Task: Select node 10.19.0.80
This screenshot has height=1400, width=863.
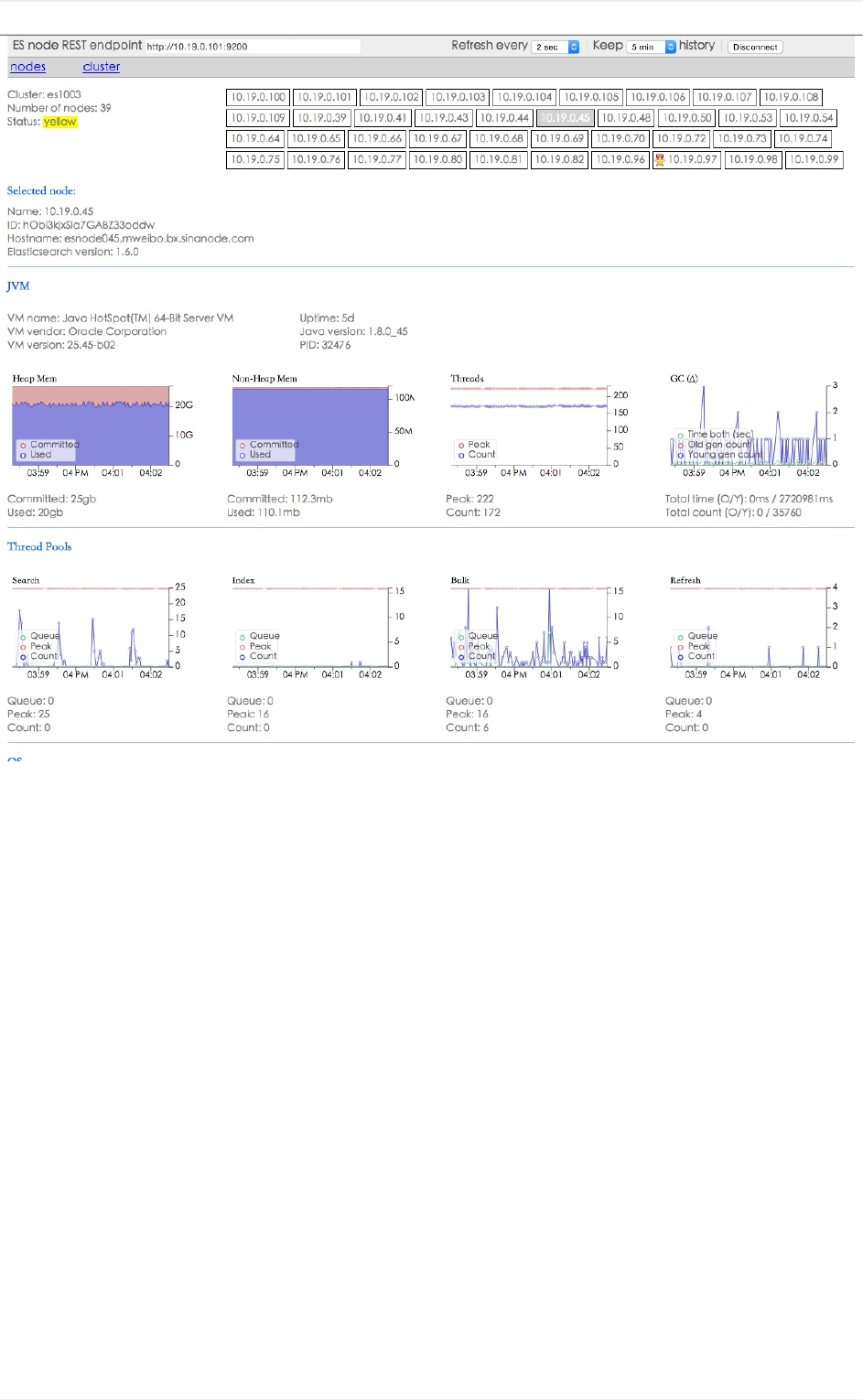Action: pos(437,159)
